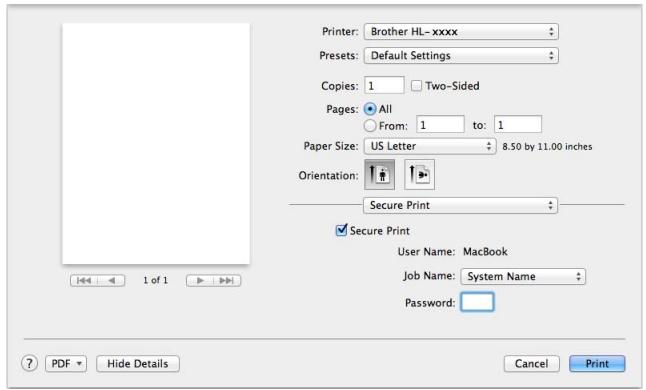
Task: Open help with question mark button
Action: coord(29,363)
